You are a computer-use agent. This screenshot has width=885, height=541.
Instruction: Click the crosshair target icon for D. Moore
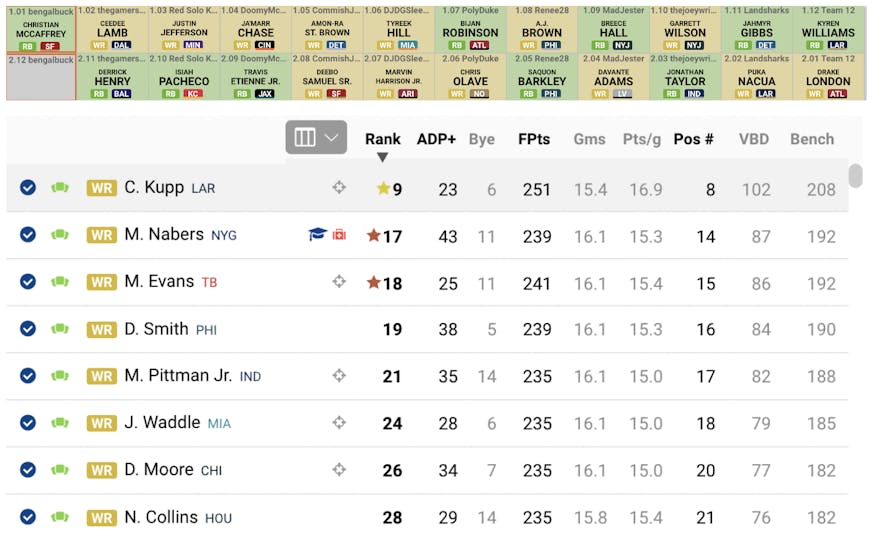tap(339, 469)
